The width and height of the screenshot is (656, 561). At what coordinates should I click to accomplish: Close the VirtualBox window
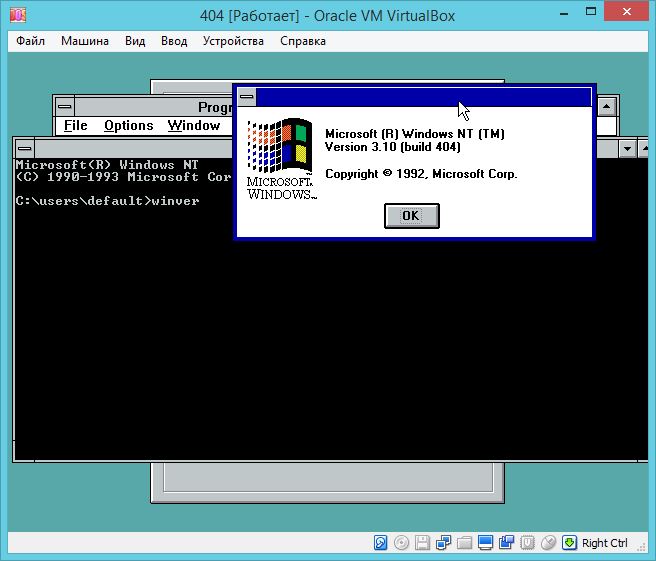click(x=626, y=11)
